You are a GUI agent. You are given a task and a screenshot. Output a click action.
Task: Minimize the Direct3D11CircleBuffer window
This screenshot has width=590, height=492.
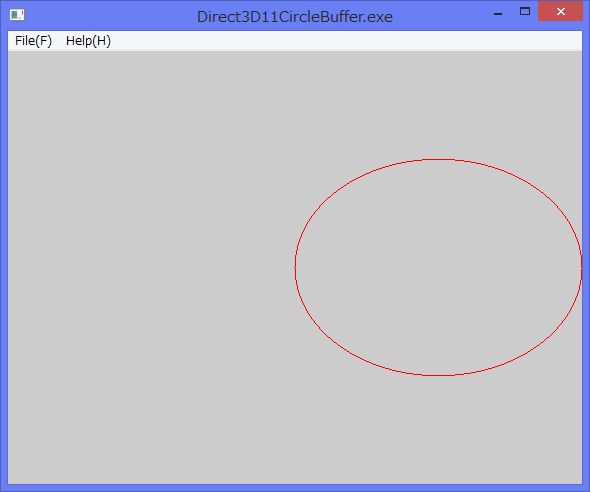pyautogui.click(x=498, y=12)
